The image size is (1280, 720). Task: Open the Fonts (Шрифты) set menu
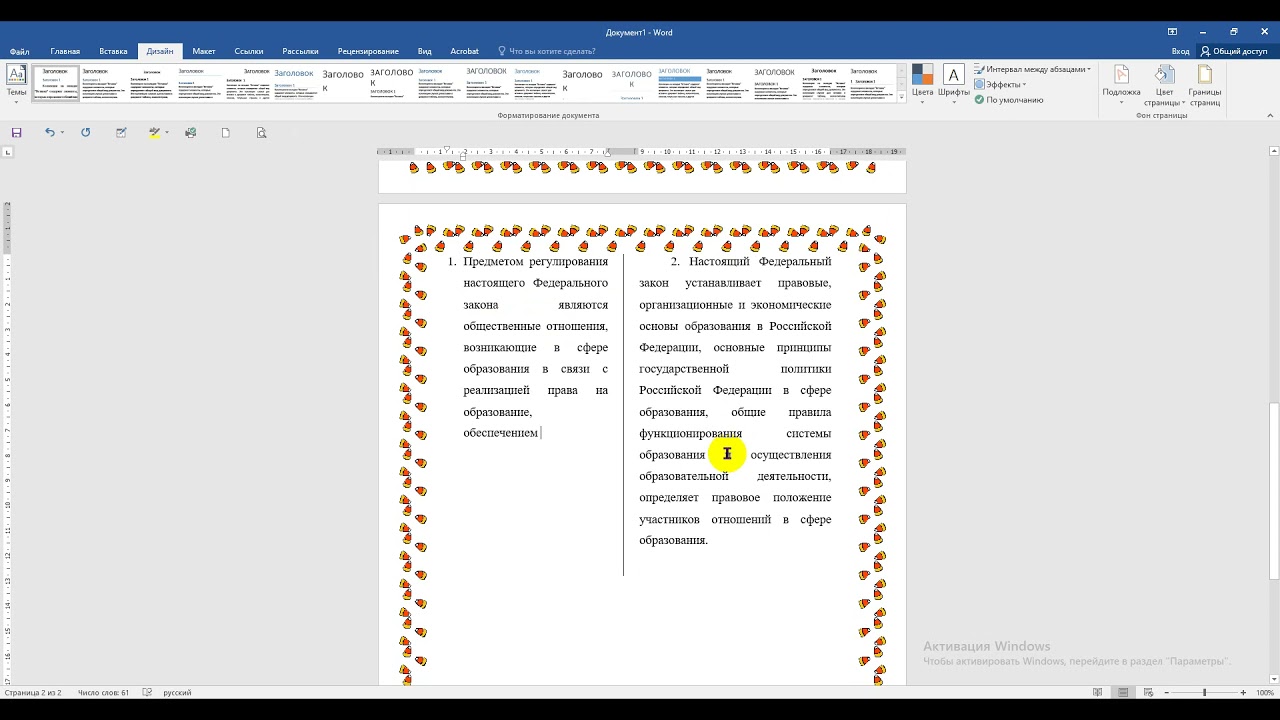(x=954, y=82)
